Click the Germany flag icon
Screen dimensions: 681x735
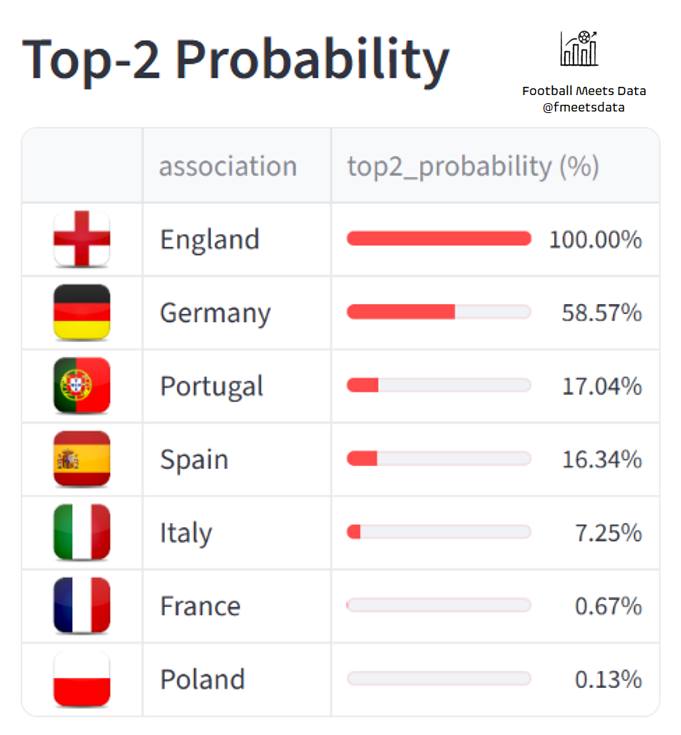82,312
